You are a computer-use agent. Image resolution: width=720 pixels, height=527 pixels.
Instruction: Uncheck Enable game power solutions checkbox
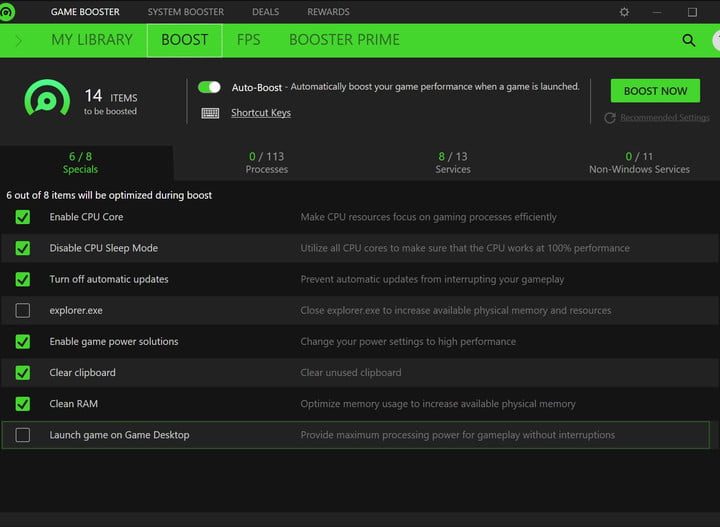22,342
